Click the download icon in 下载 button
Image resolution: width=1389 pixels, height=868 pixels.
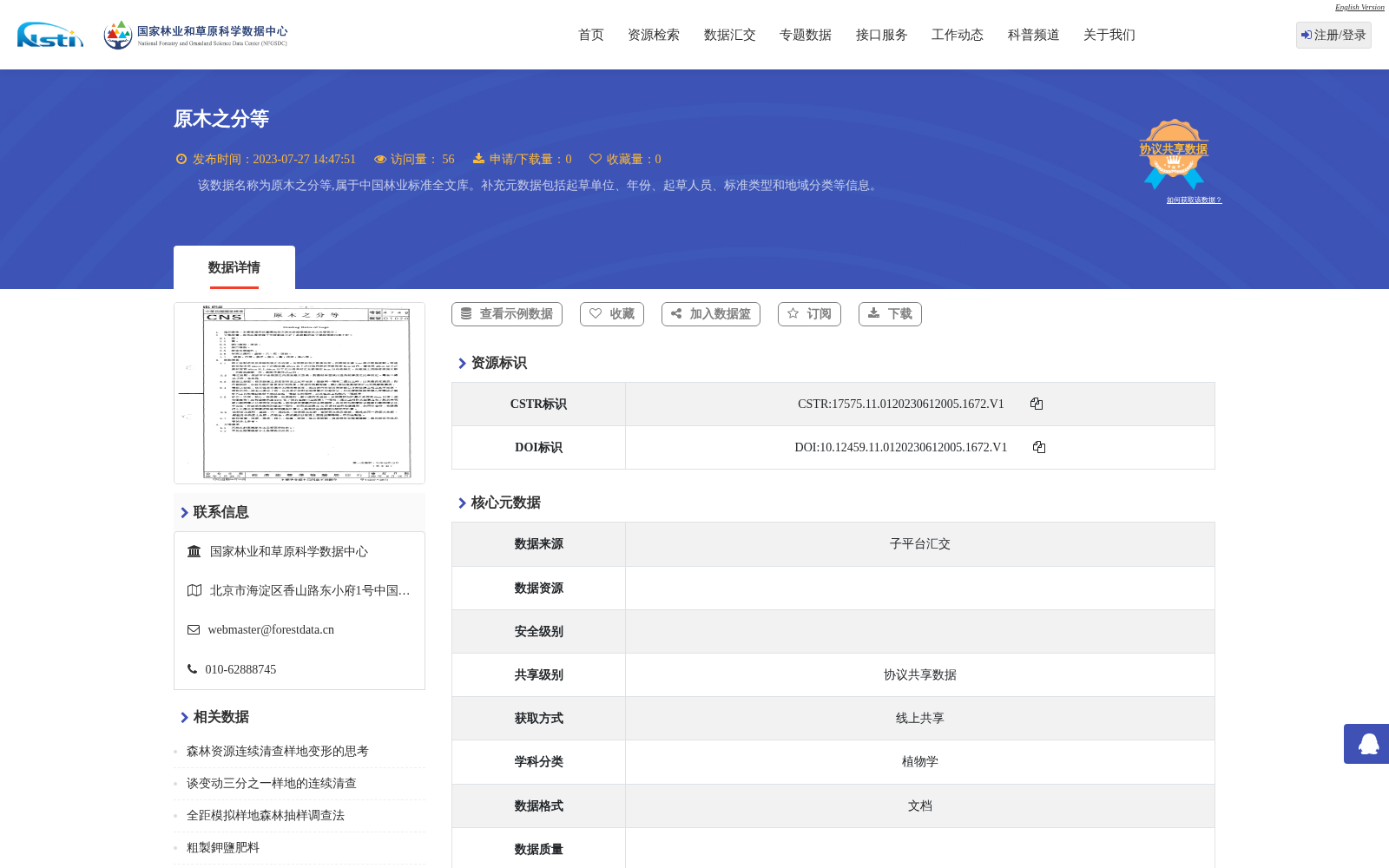[873, 312]
